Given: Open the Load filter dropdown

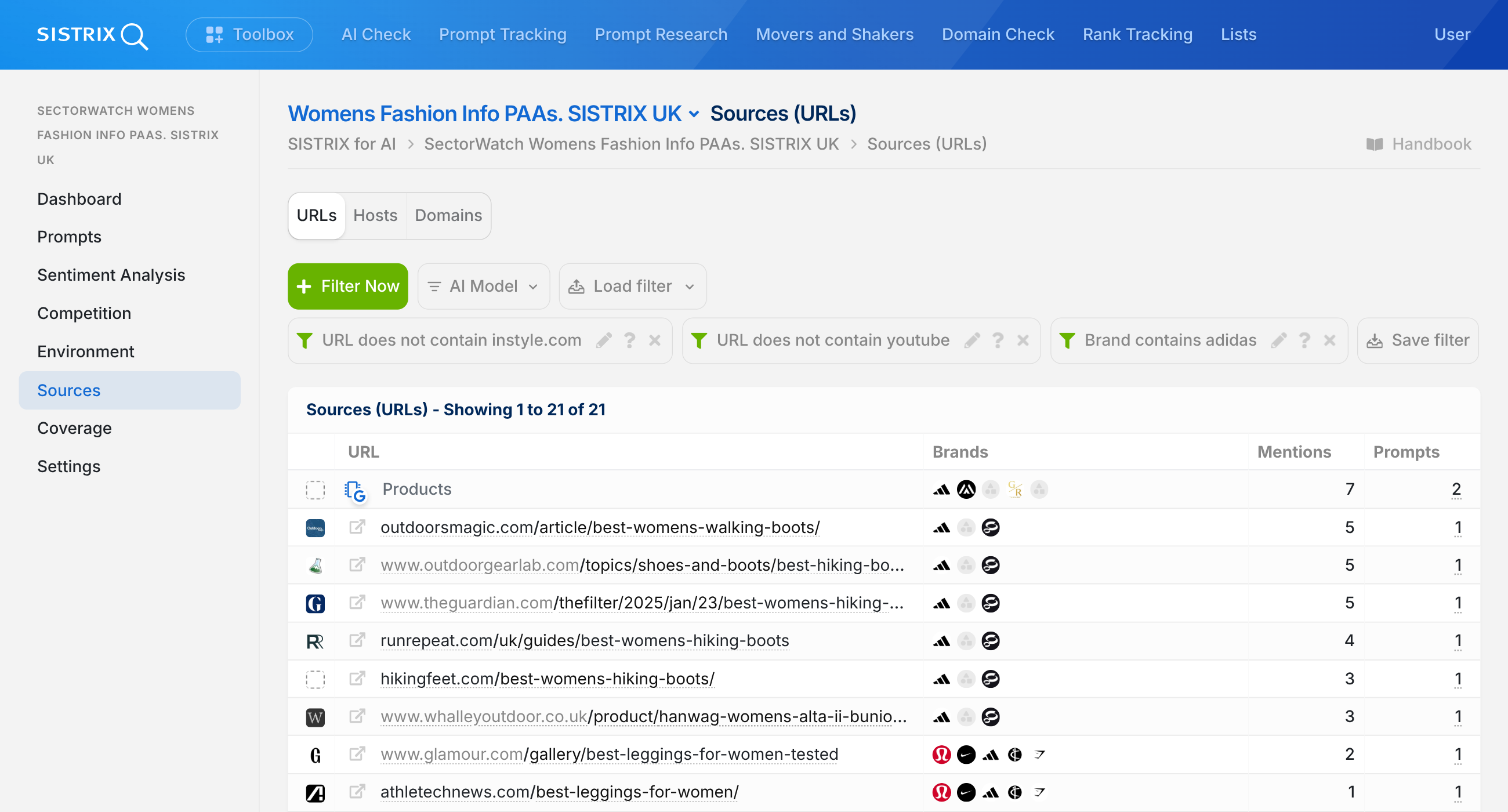Looking at the screenshot, I should [632, 287].
